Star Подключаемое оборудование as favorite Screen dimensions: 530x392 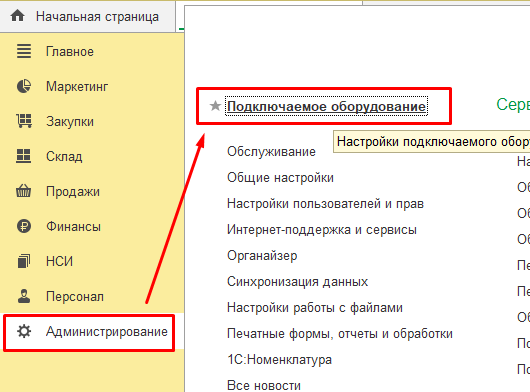coord(215,106)
